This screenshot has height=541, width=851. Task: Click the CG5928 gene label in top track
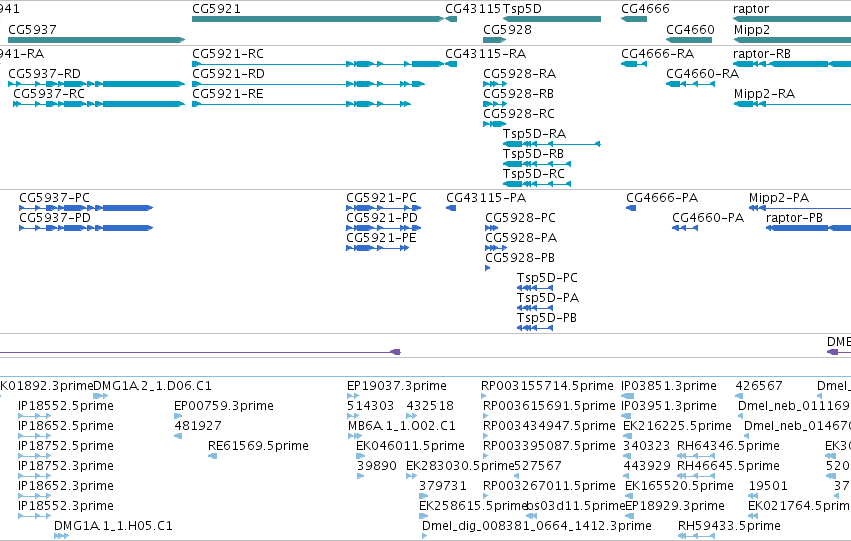(507, 29)
